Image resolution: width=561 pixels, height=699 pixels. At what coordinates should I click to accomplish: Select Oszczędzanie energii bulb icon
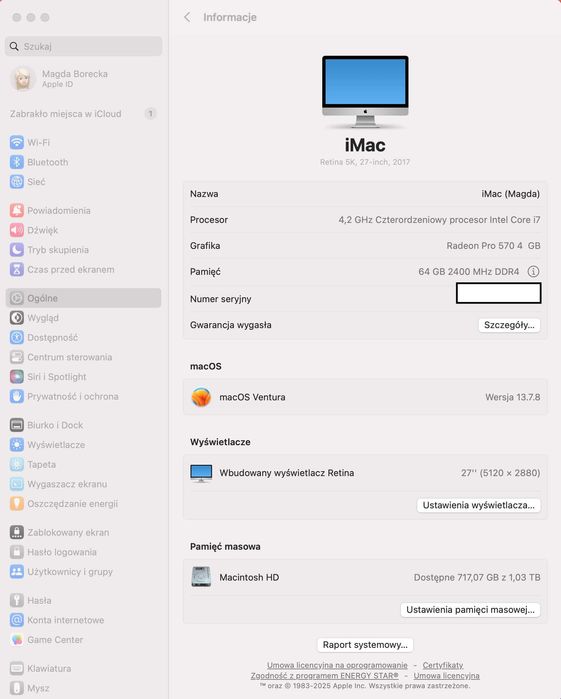pyautogui.click(x=16, y=503)
